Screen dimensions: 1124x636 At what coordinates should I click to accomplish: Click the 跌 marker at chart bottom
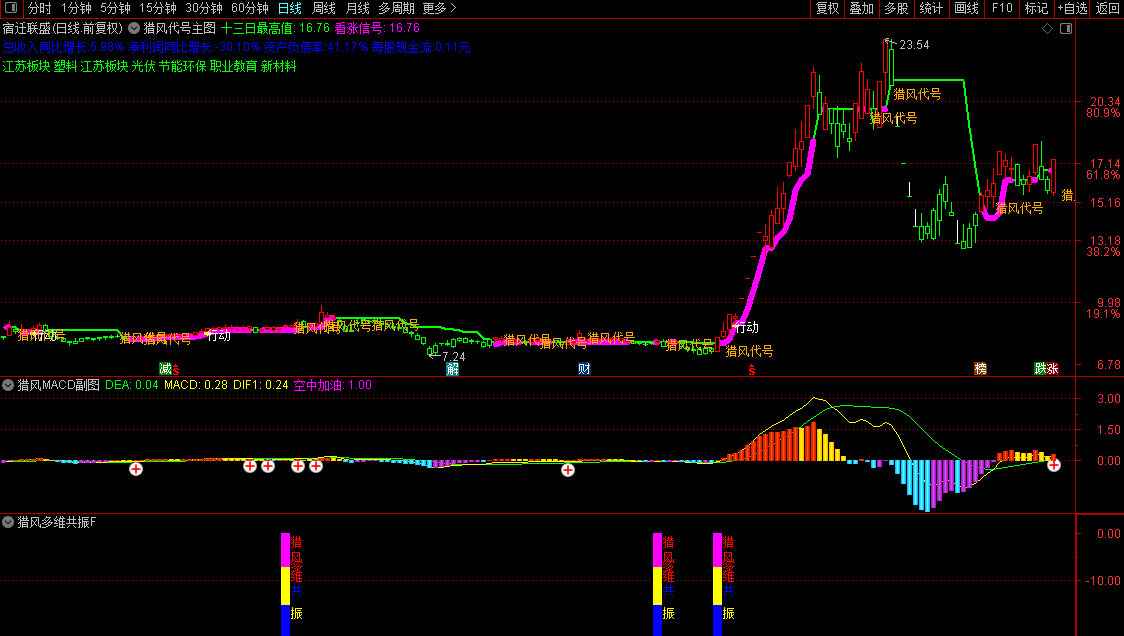pyautogui.click(x=1040, y=369)
